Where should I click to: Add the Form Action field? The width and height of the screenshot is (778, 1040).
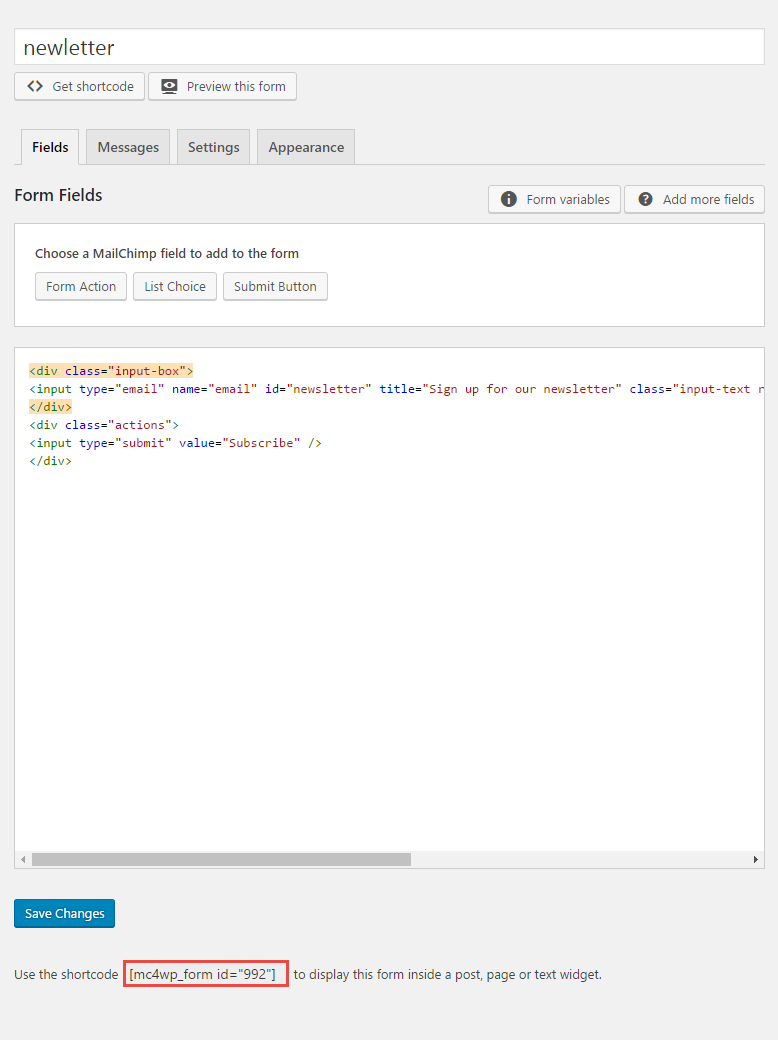tap(81, 287)
